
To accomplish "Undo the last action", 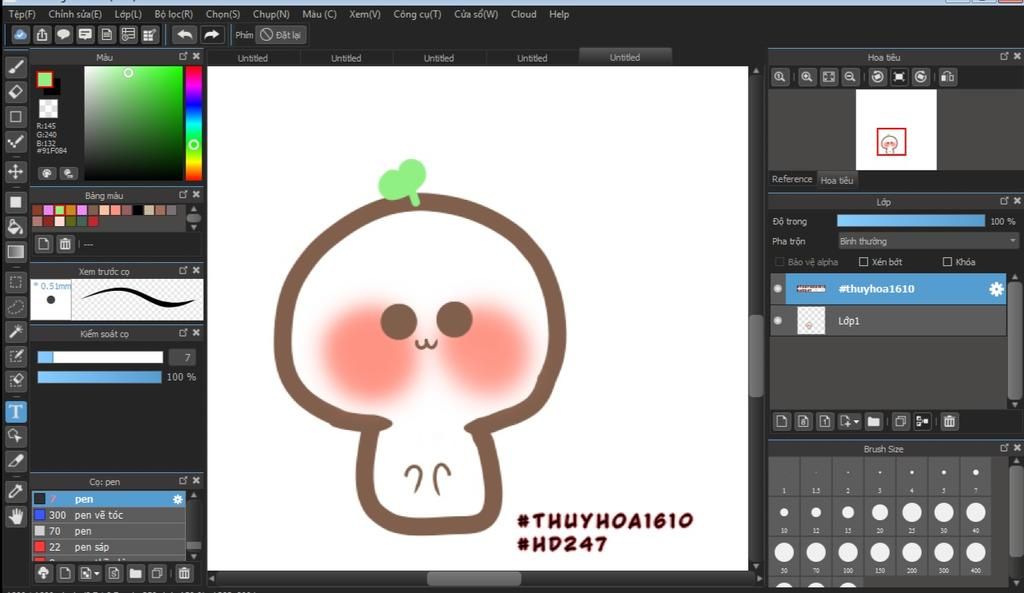I will (185, 35).
